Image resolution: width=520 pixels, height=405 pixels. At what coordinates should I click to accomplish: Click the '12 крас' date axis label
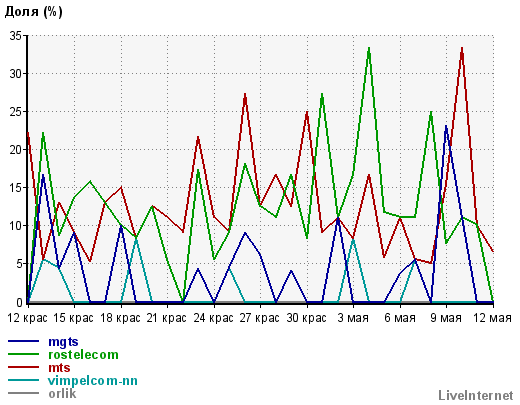tap(27, 318)
